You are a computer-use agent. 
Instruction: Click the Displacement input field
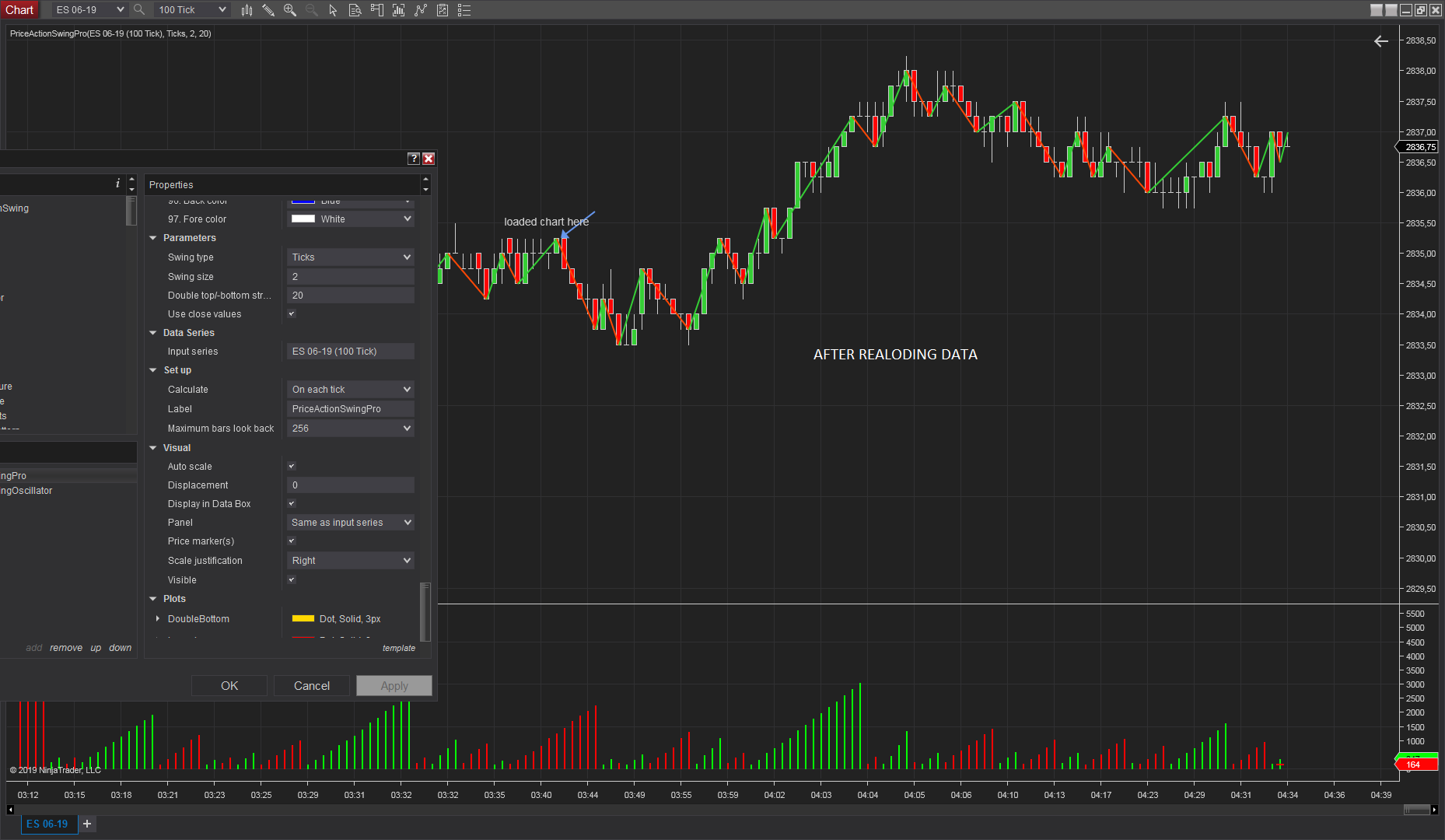(351, 485)
